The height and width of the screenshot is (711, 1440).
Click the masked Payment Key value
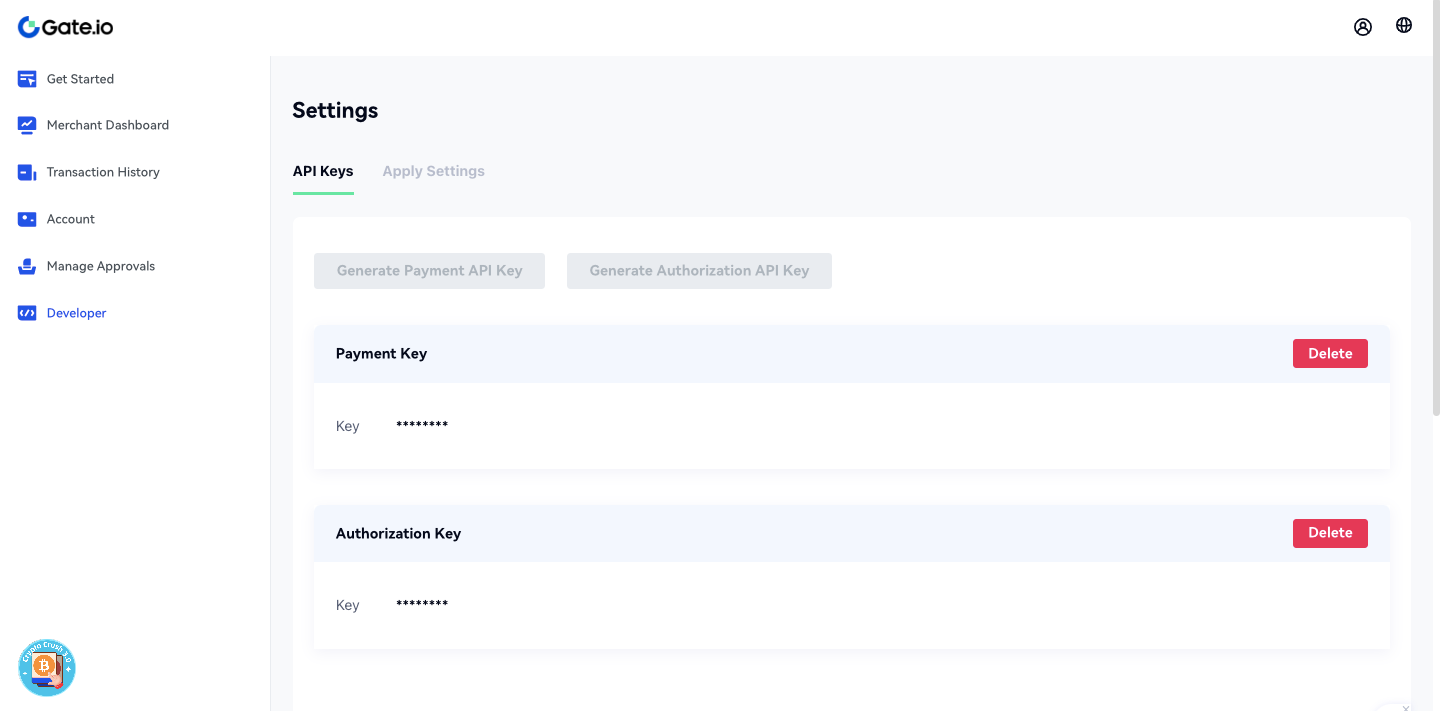(422, 426)
